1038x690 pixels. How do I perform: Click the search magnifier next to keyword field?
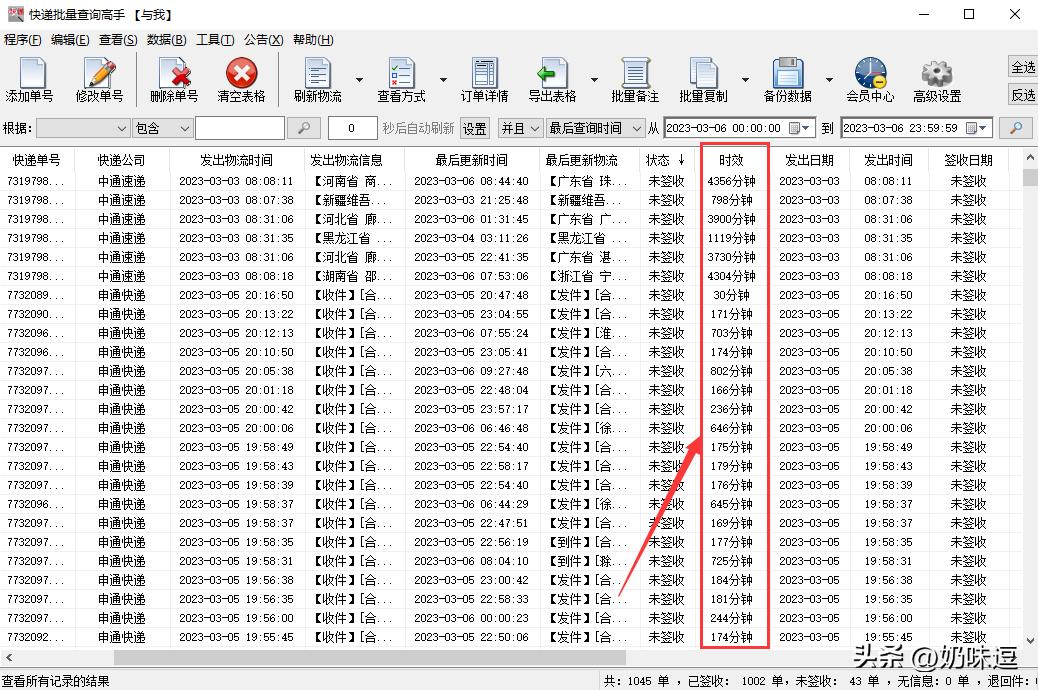(x=304, y=128)
